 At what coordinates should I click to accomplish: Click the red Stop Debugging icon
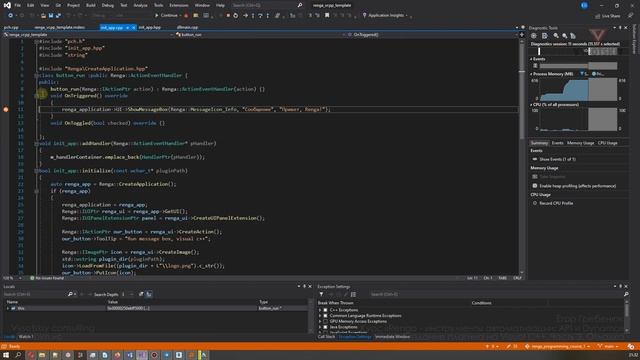[x=228, y=16]
